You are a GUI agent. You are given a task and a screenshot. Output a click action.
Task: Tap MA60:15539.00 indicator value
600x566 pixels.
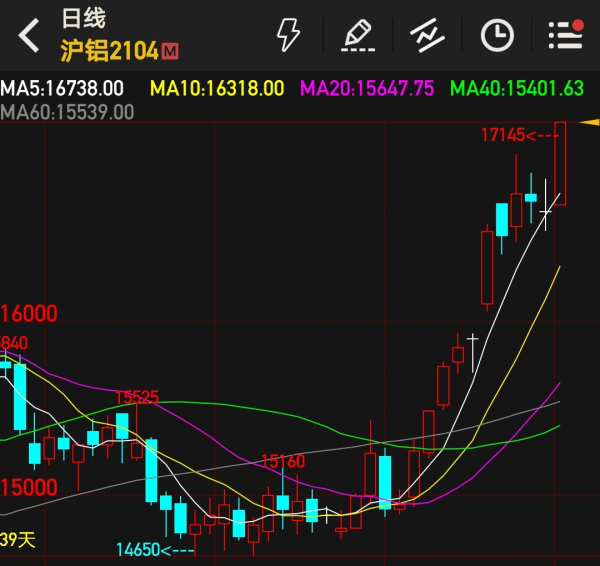67,113
